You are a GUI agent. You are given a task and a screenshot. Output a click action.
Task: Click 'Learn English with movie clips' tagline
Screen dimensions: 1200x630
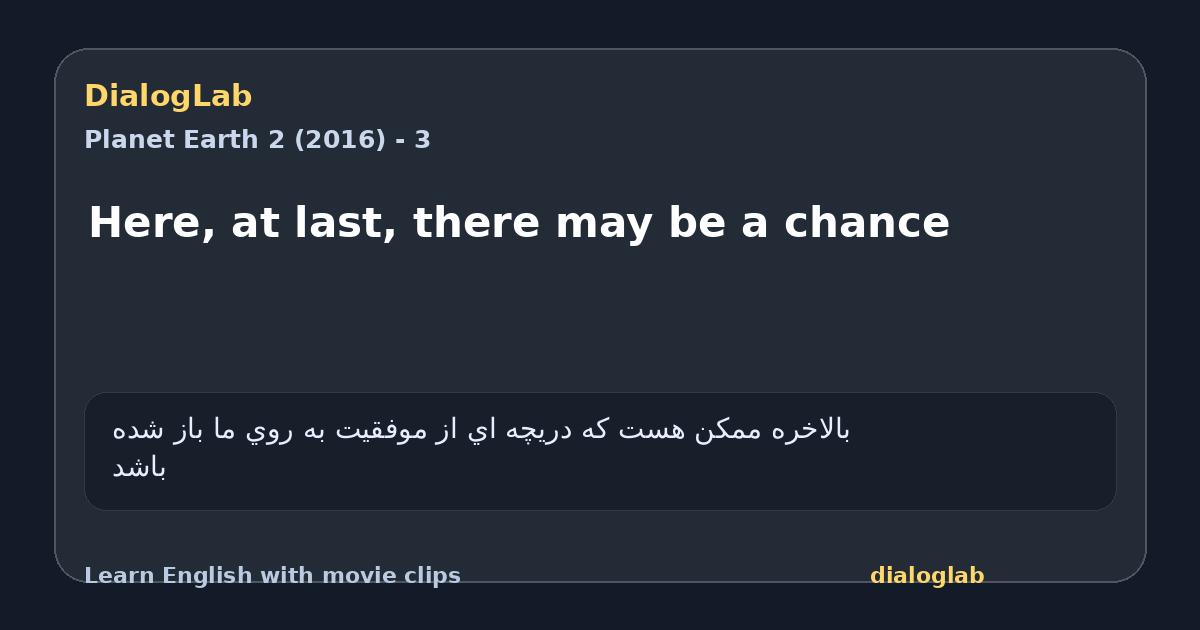272,576
